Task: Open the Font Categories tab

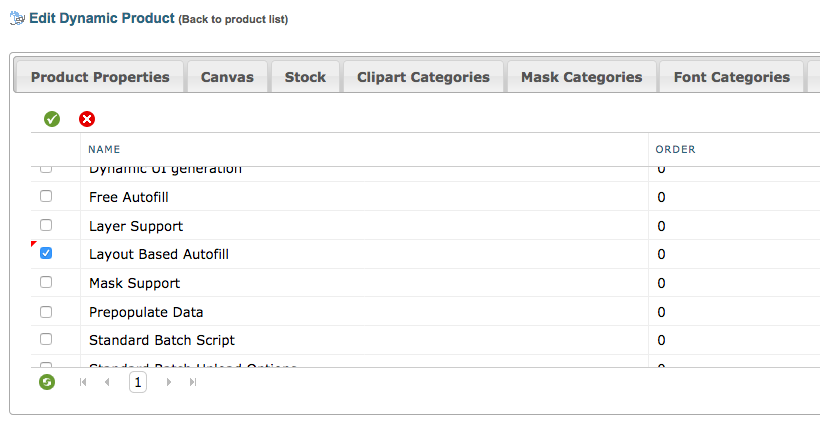Action: pos(732,77)
